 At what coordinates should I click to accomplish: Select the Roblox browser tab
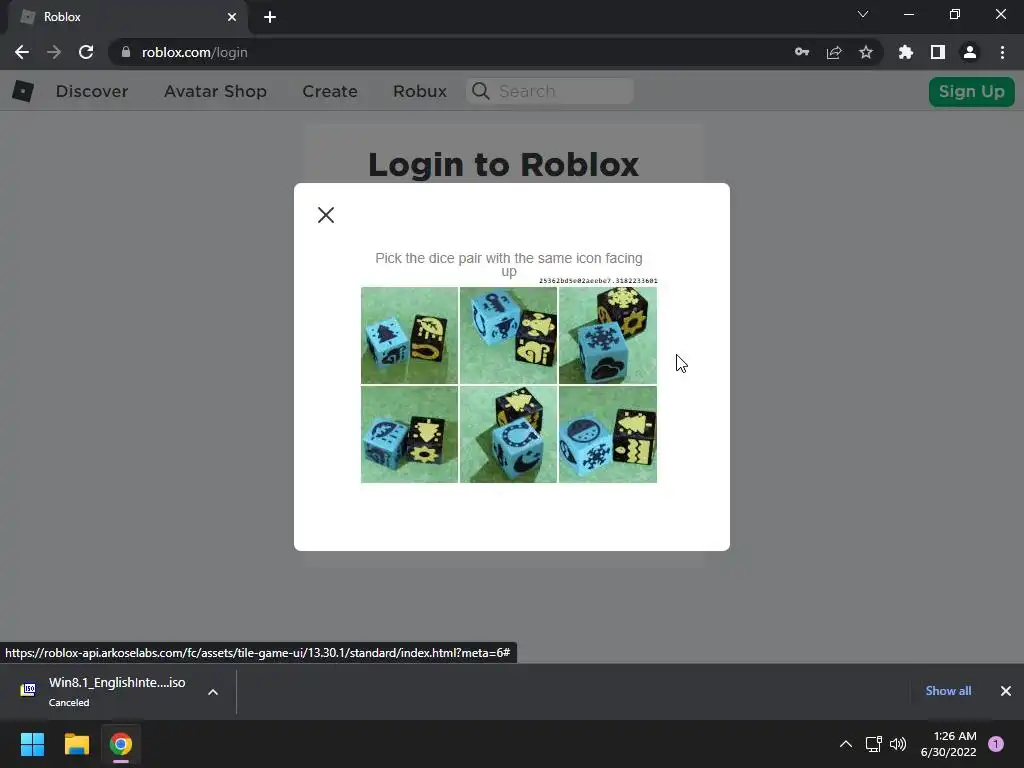(128, 17)
